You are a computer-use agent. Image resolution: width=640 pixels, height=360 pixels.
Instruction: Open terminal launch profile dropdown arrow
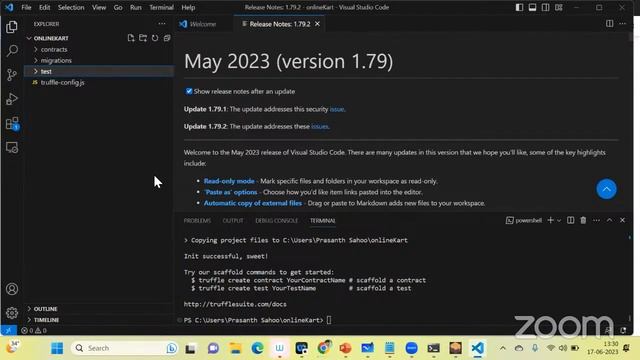tap(559, 220)
